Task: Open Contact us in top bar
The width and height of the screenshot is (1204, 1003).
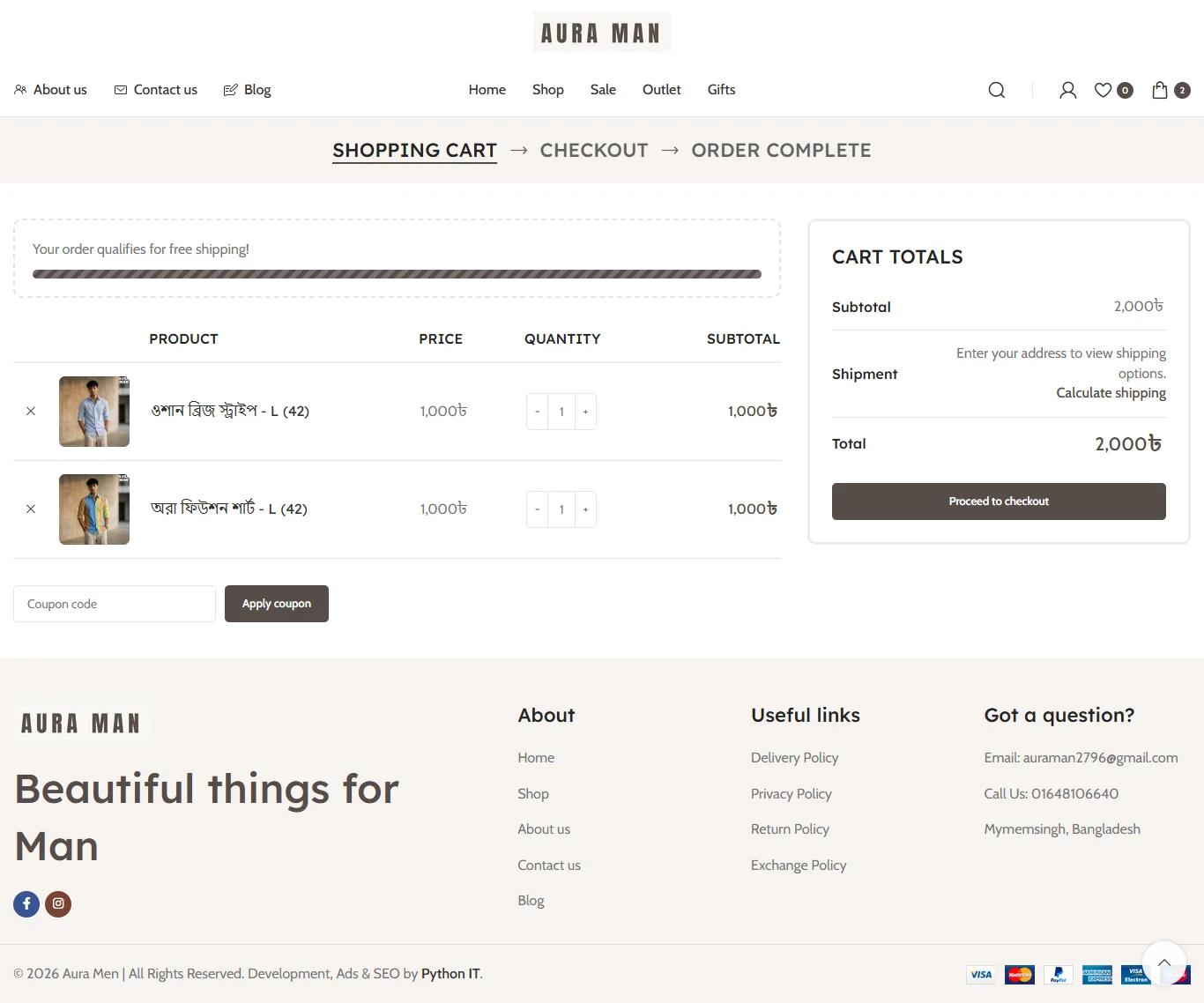Action: tap(156, 90)
